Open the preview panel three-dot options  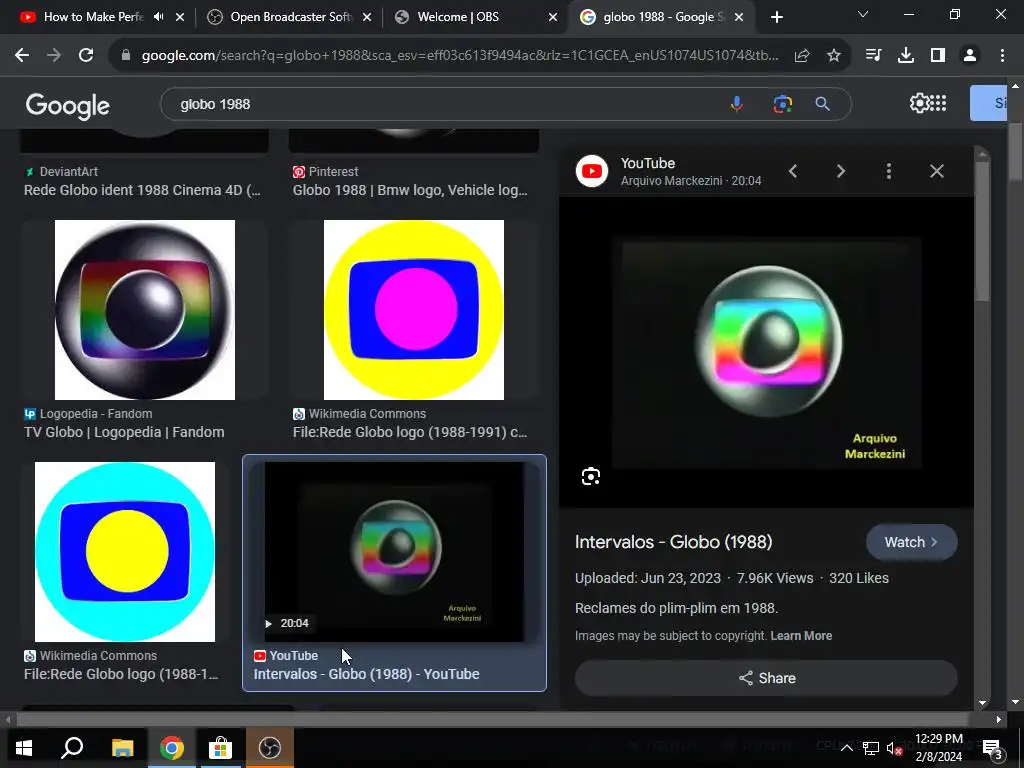[x=888, y=171]
